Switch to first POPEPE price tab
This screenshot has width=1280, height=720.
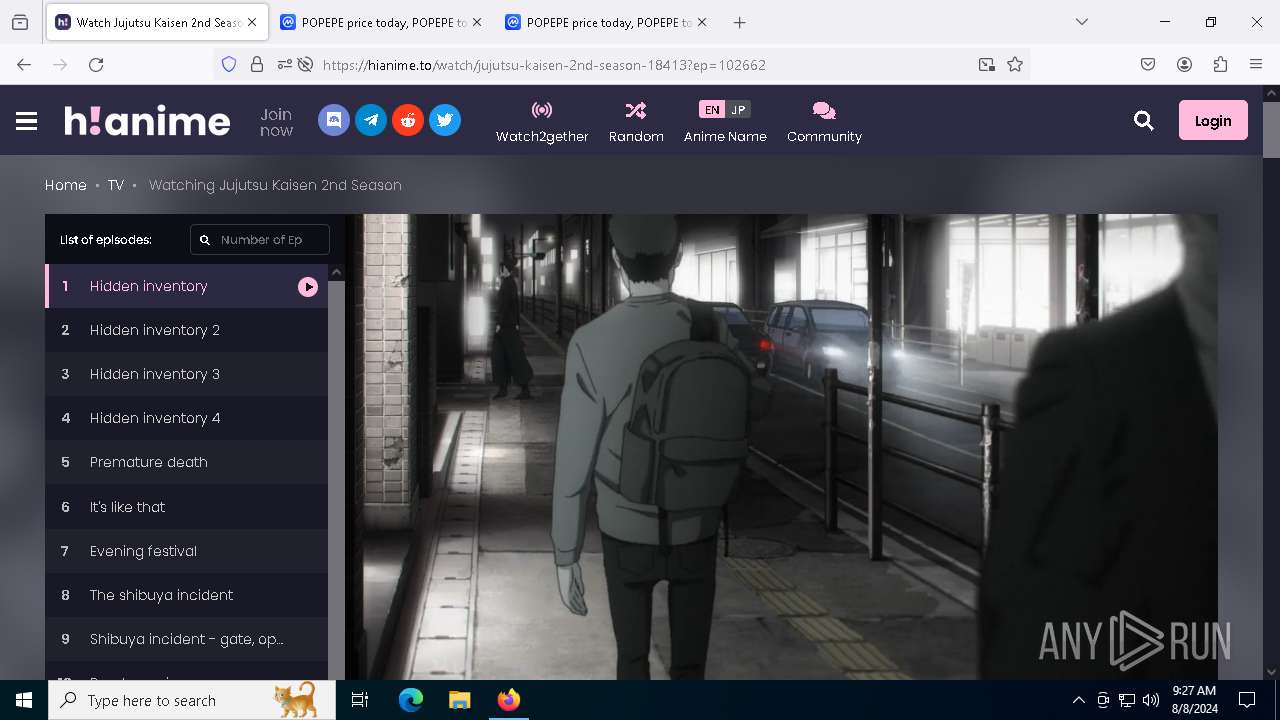coord(381,22)
